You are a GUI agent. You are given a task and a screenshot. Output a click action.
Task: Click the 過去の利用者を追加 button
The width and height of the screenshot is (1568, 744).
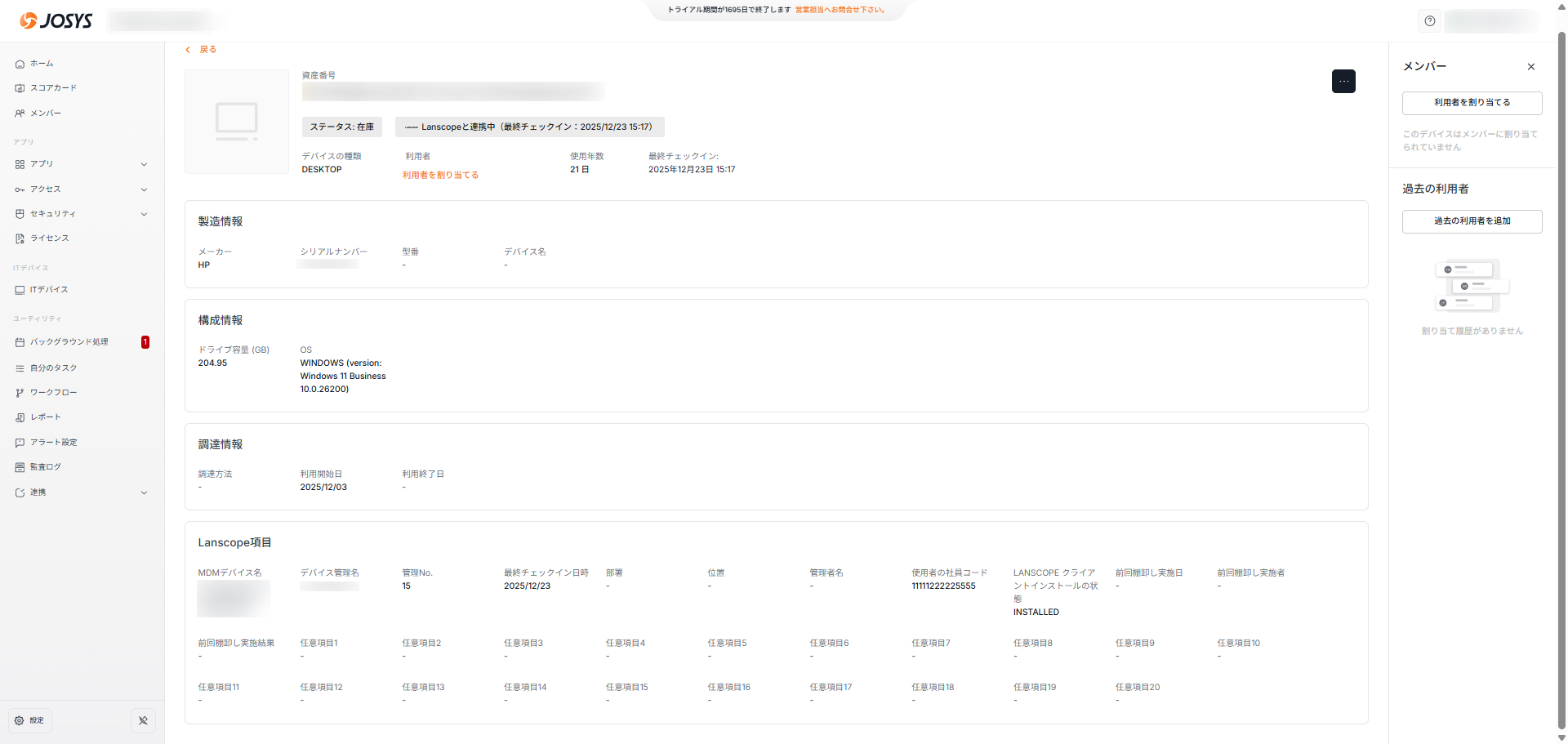click(x=1472, y=221)
